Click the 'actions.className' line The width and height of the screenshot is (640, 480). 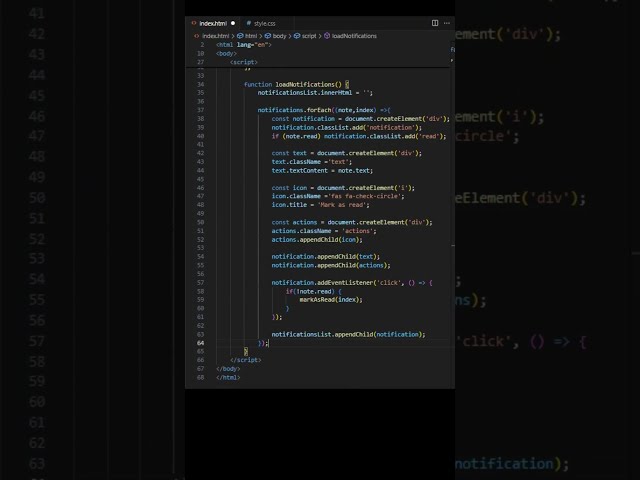point(324,231)
